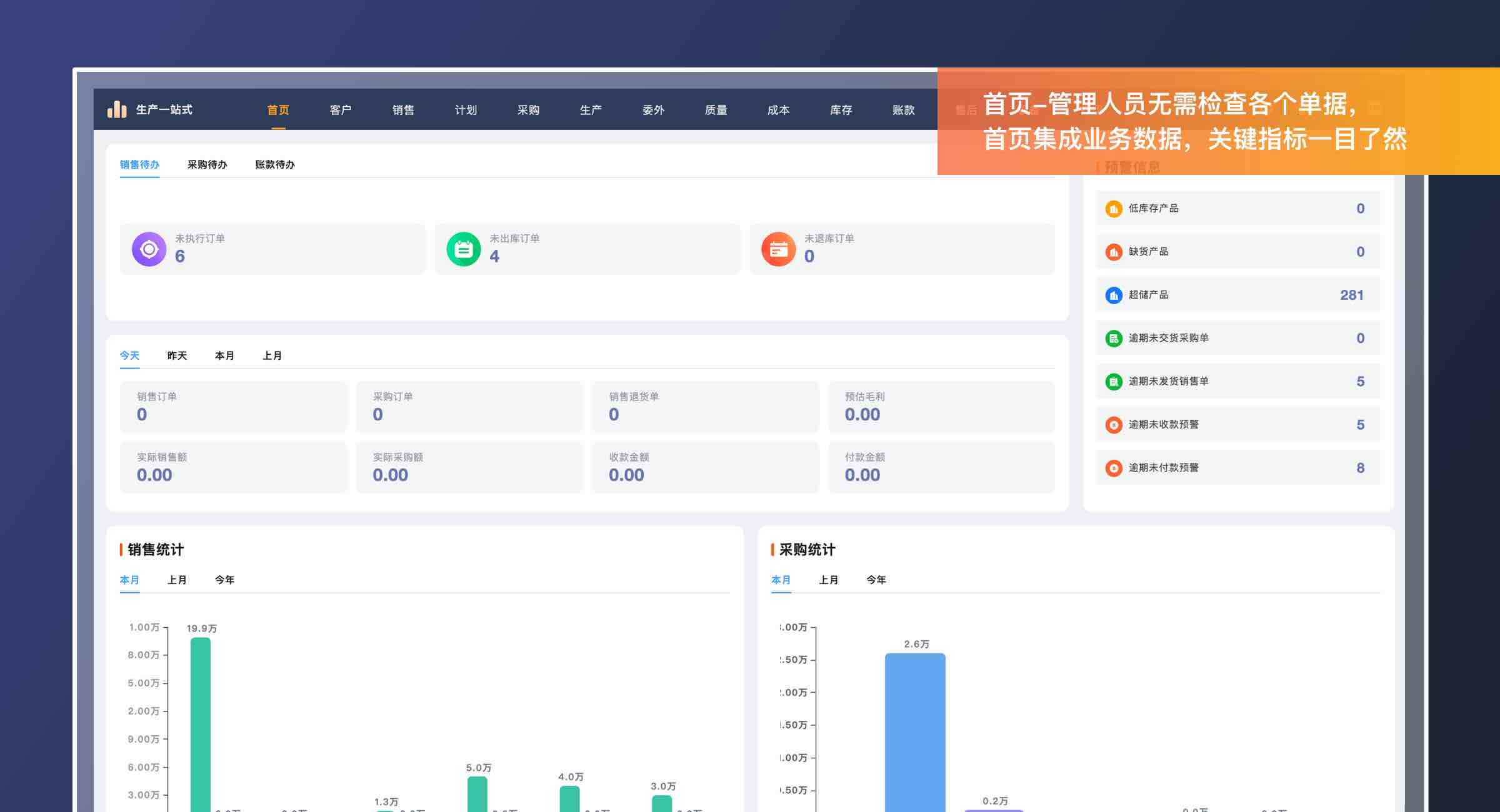Image resolution: width=1500 pixels, height=812 pixels.
Task: Open the 客户 menu in top navigation
Action: click(x=341, y=110)
